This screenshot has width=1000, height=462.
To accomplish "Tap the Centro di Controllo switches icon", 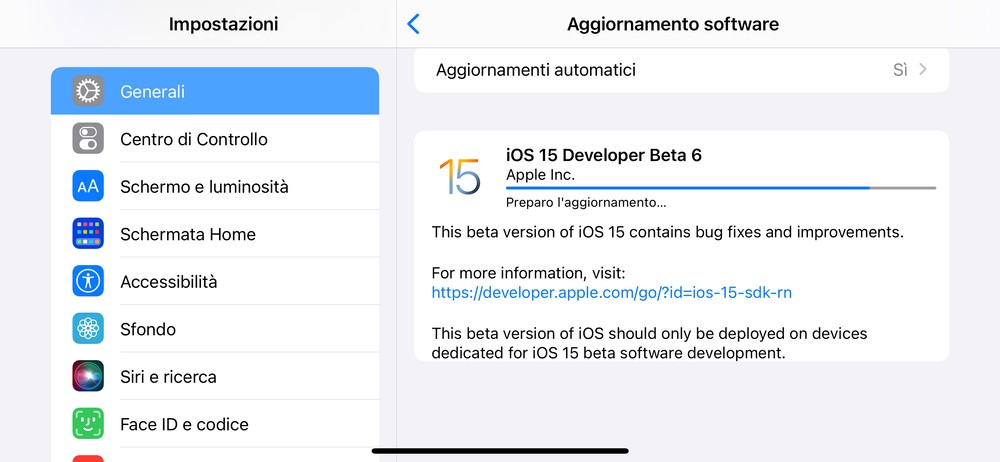I will (88, 138).
